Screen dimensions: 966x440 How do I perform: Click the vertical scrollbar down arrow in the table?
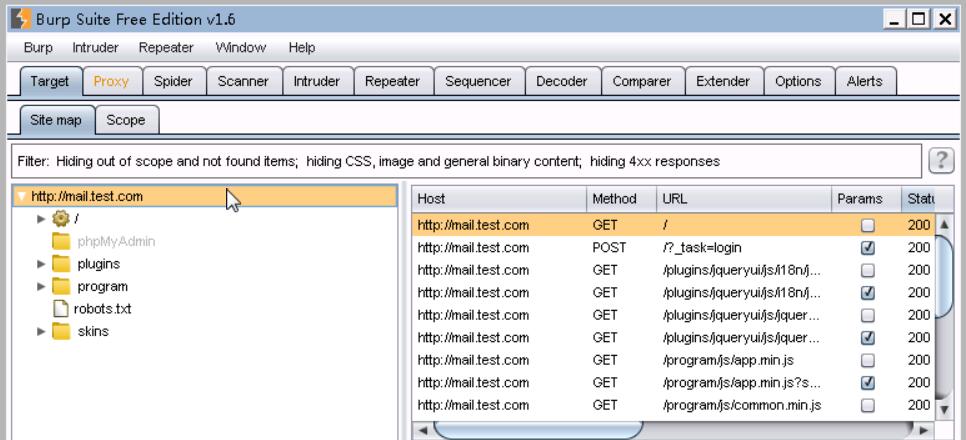coord(943,410)
